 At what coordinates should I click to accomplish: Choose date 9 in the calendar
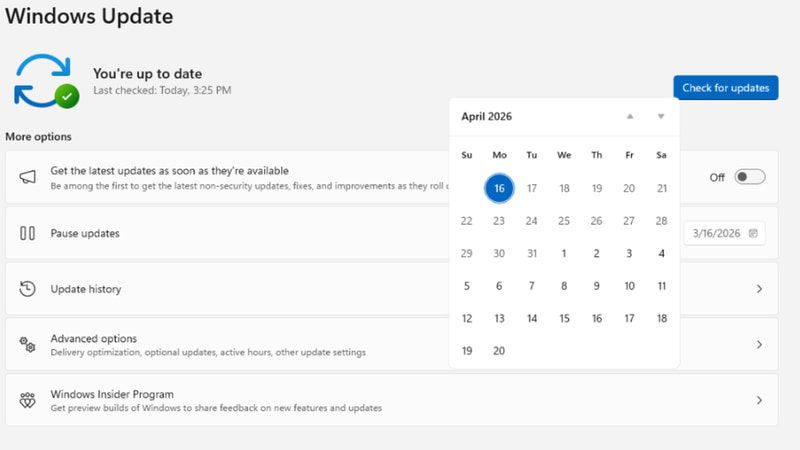point(596,286)
